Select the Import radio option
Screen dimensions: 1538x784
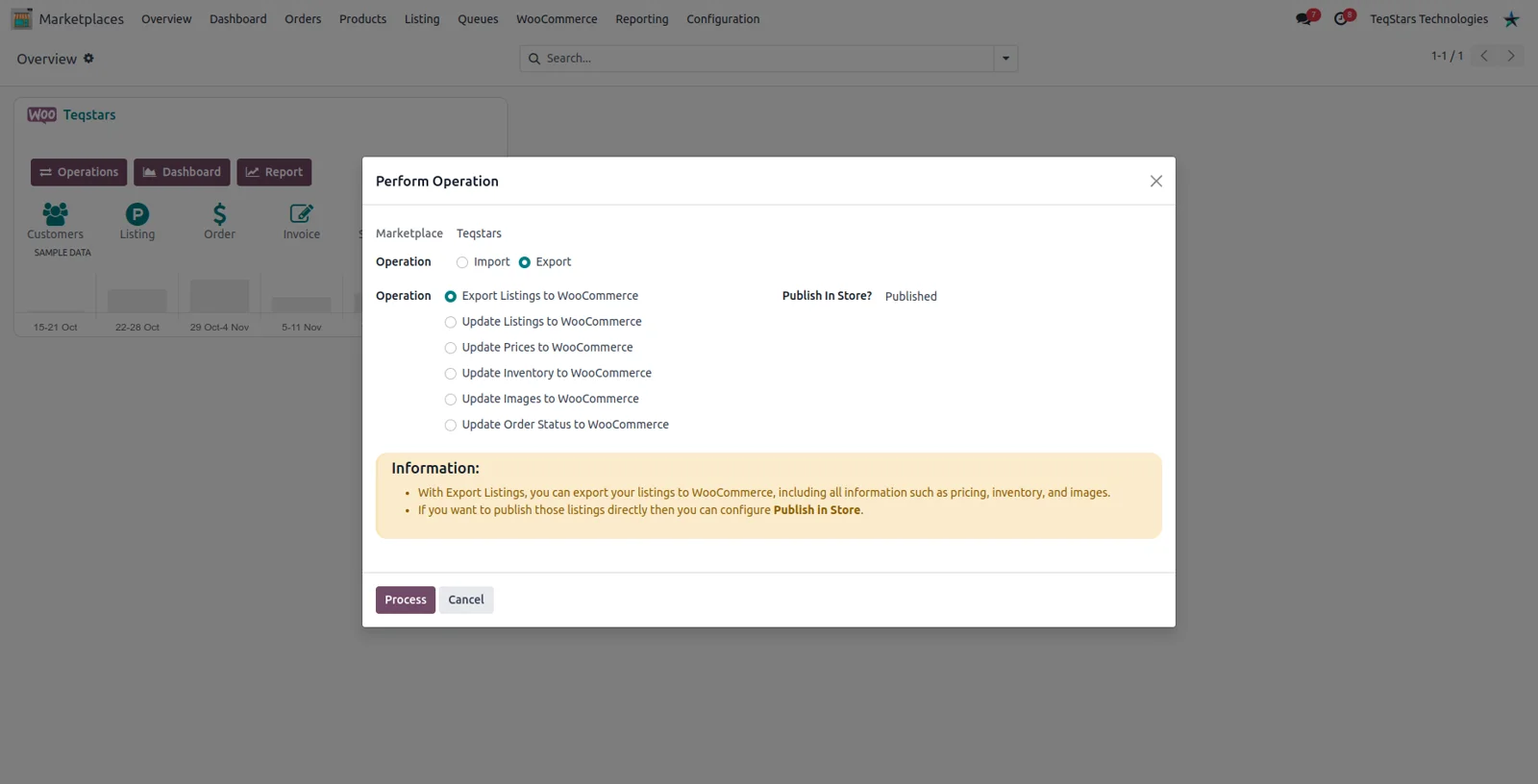[x=462, y=262]
